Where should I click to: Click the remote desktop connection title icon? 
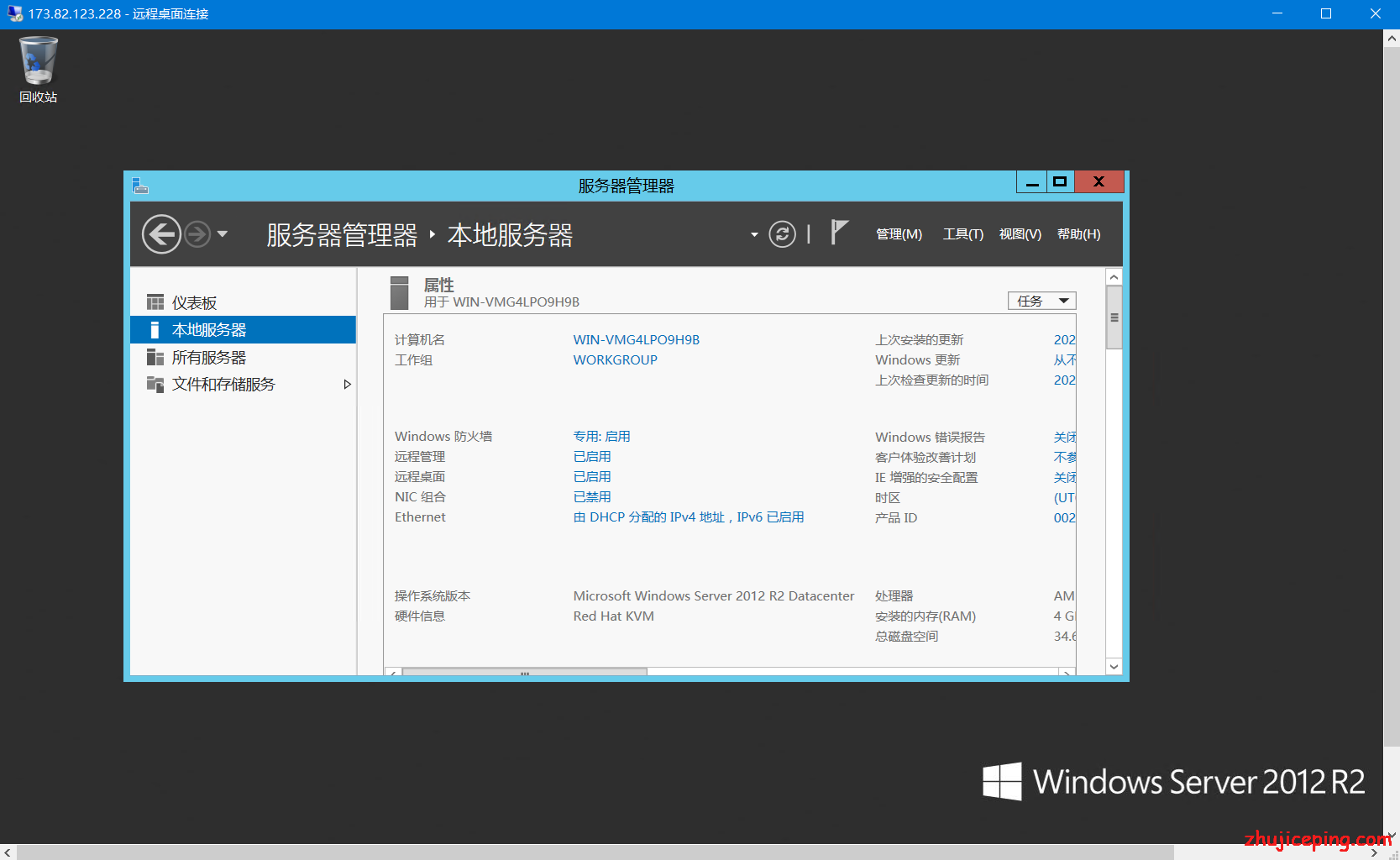(14, 13)
